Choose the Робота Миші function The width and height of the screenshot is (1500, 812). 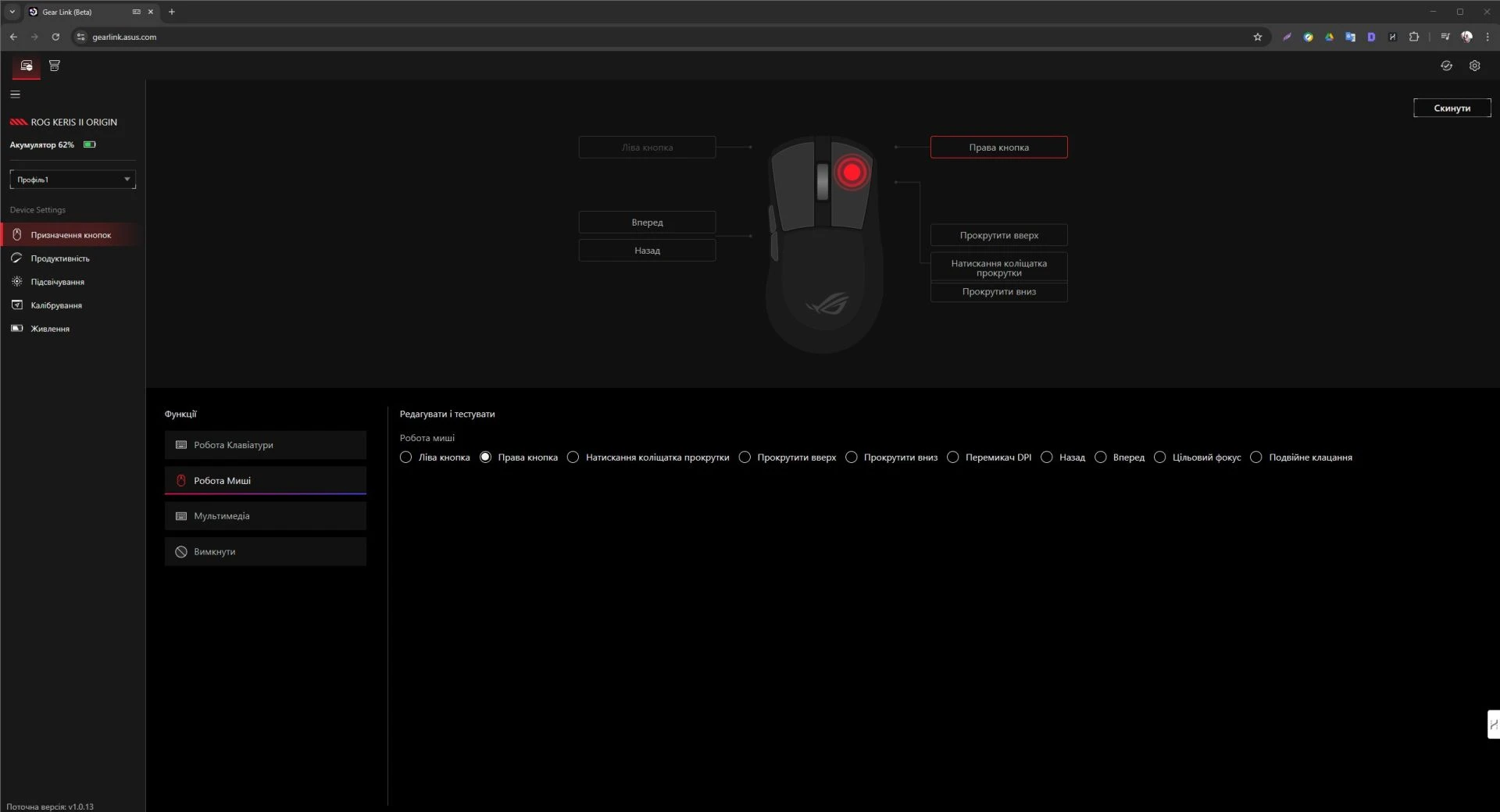(265, 480)
